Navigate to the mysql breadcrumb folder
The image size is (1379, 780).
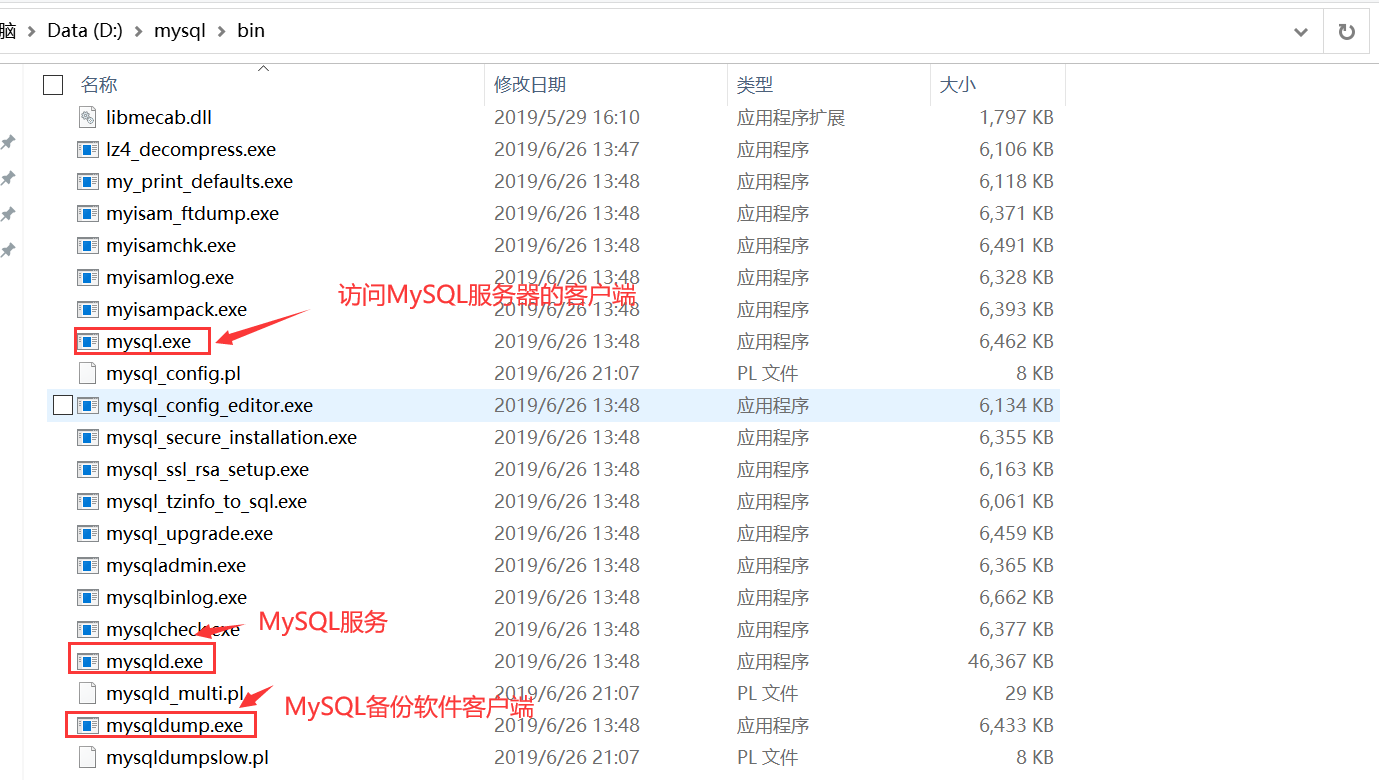point(179,31)
